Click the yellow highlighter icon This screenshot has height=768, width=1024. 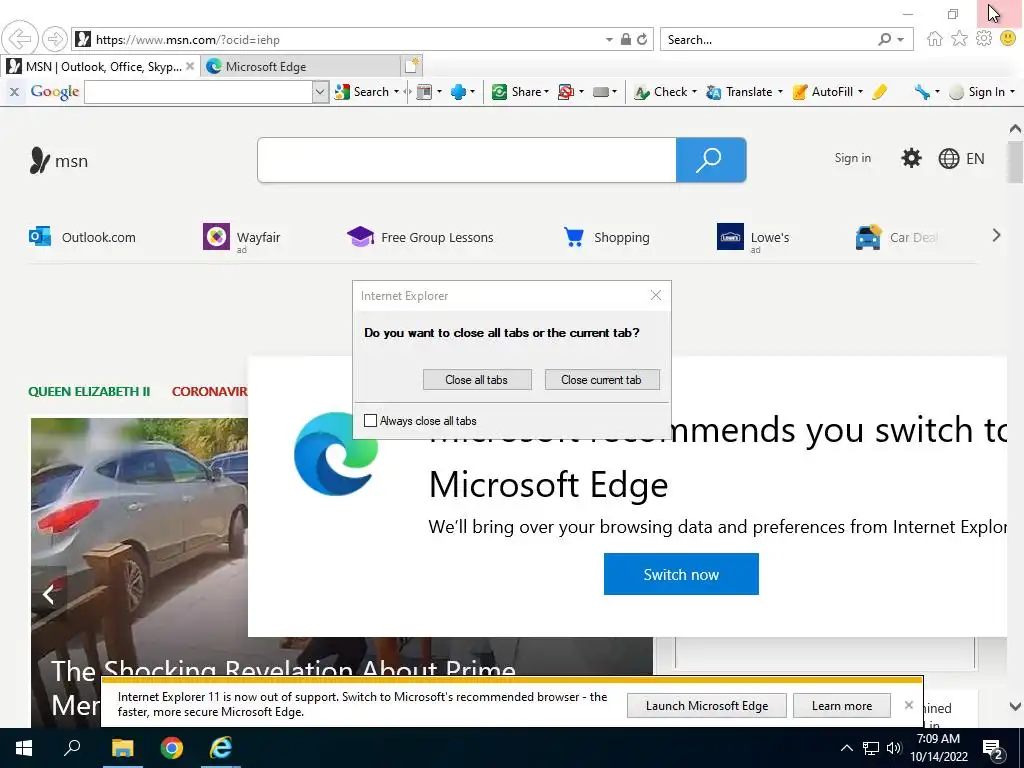click(x=880, y=92)
